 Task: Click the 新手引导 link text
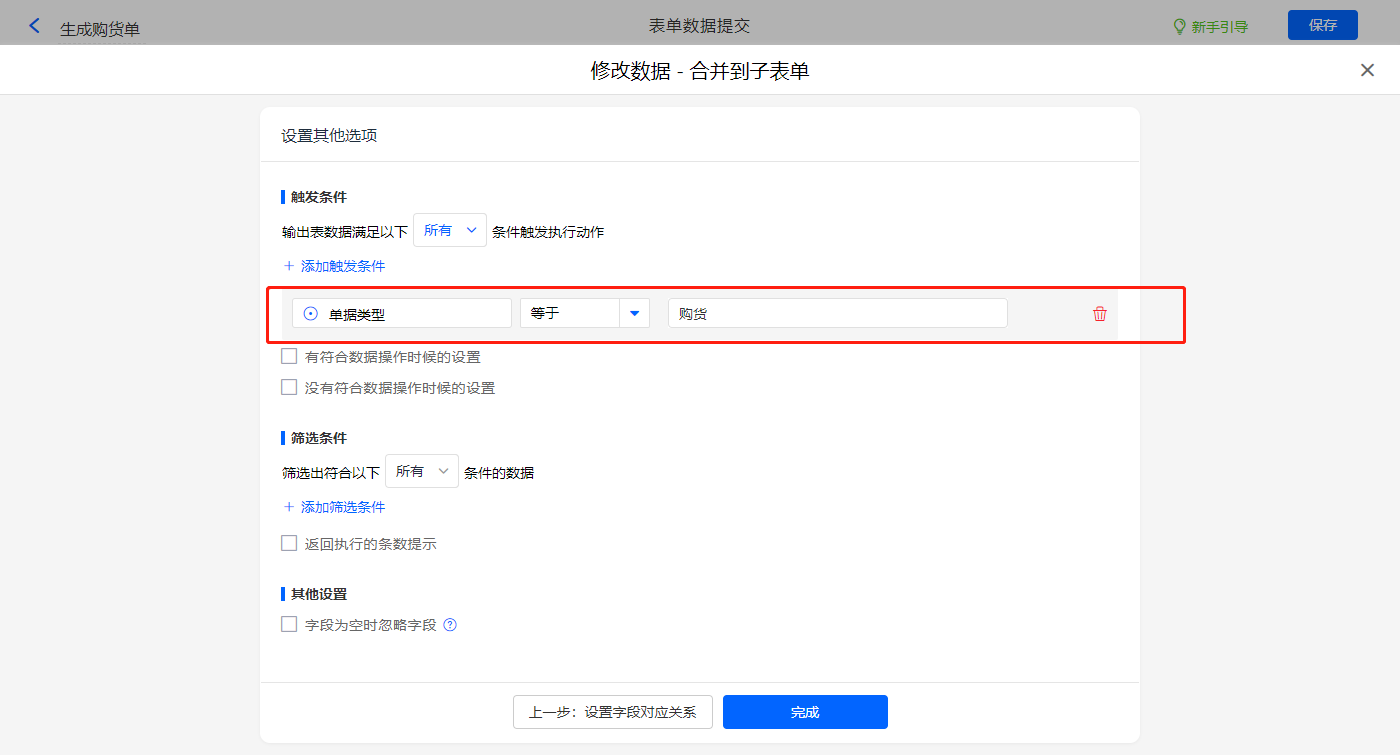pos(1219,27)
